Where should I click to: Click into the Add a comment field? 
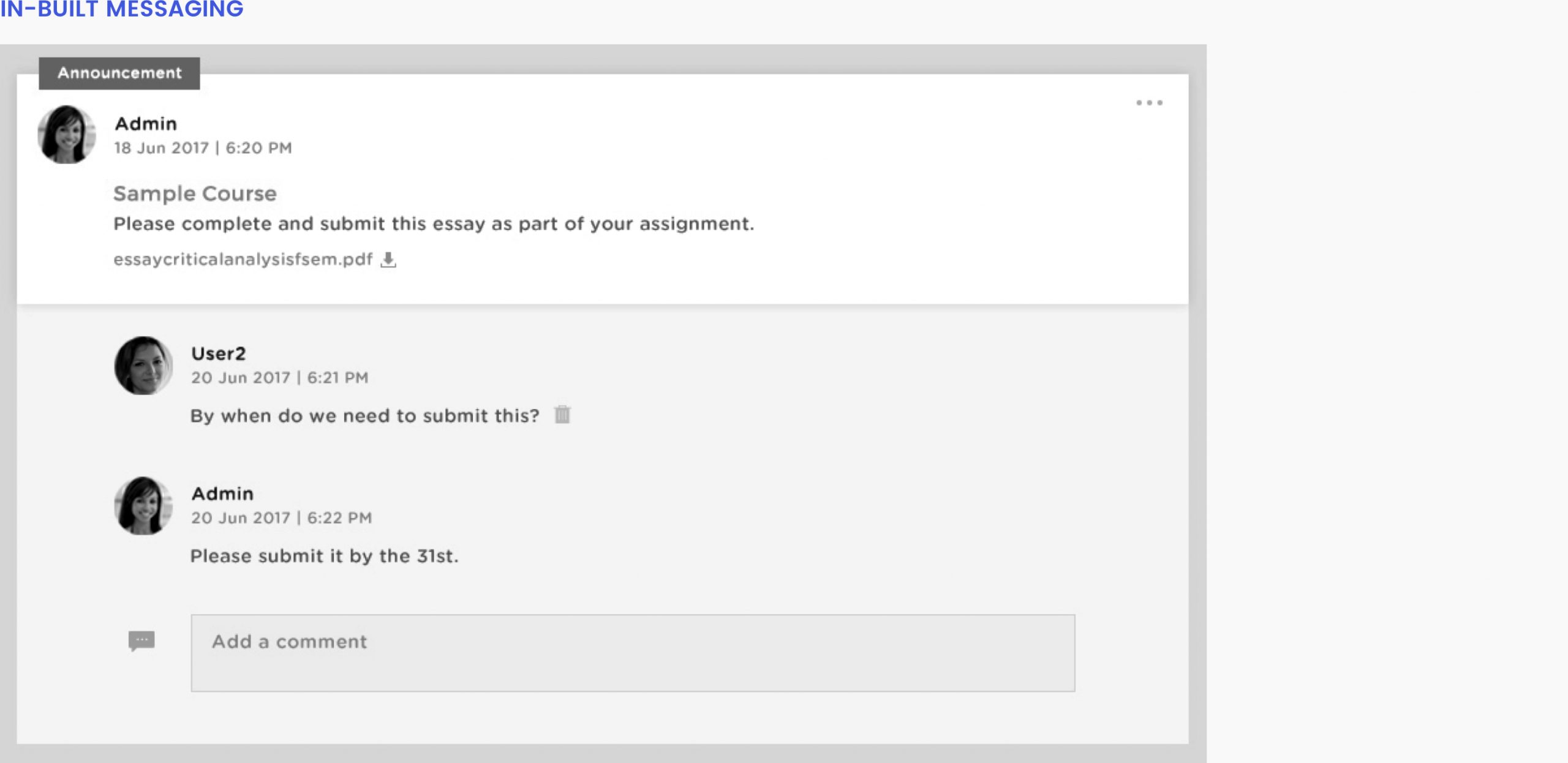(633, 653)
